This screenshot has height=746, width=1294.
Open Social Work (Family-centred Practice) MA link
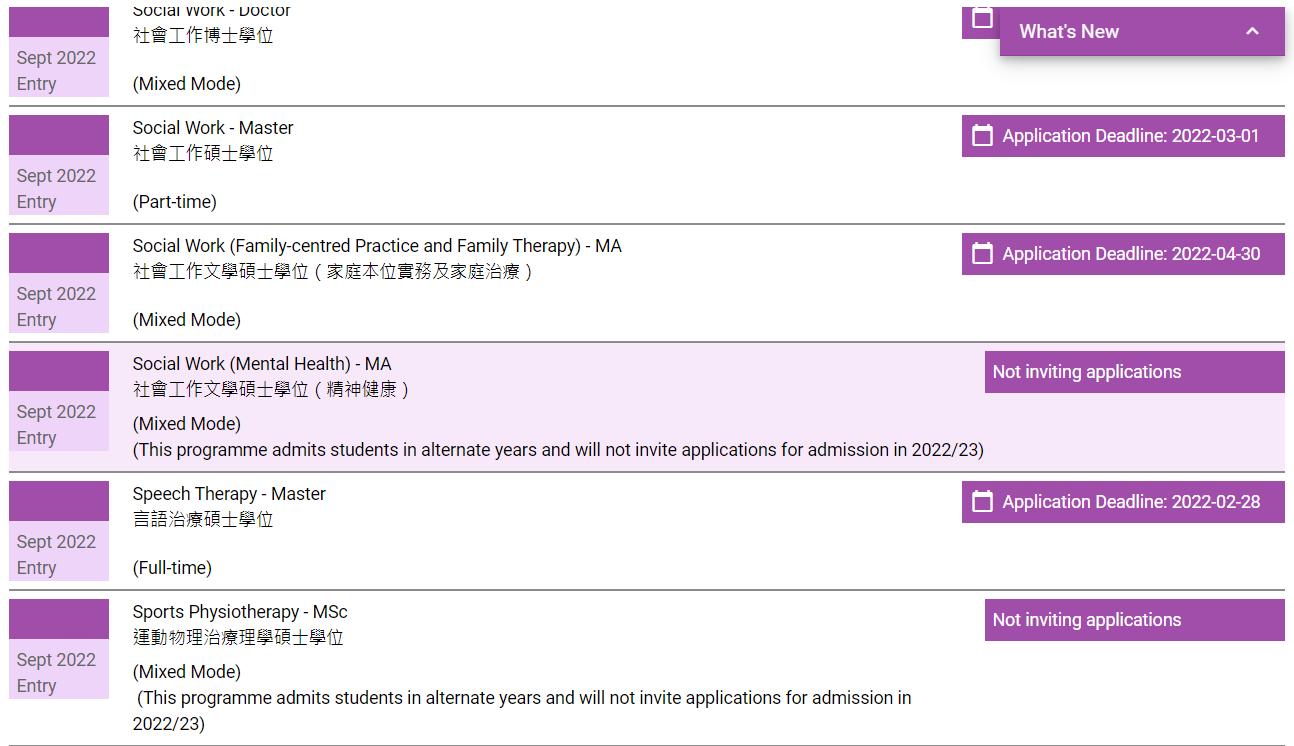click(377, 246)
